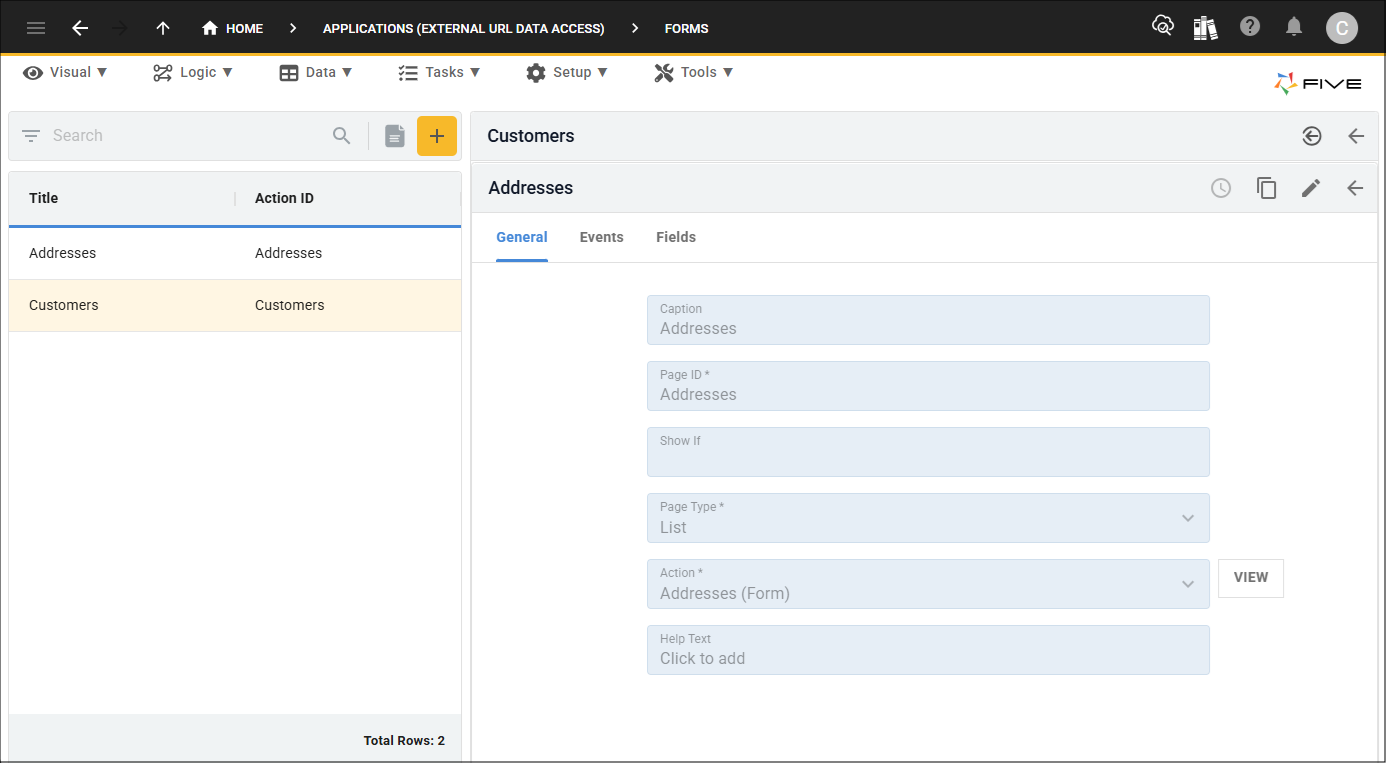The height and width of the screenshot is (763, 1386).
Task: Expand the Page Type dropdown
Action: pos(1188,518)
